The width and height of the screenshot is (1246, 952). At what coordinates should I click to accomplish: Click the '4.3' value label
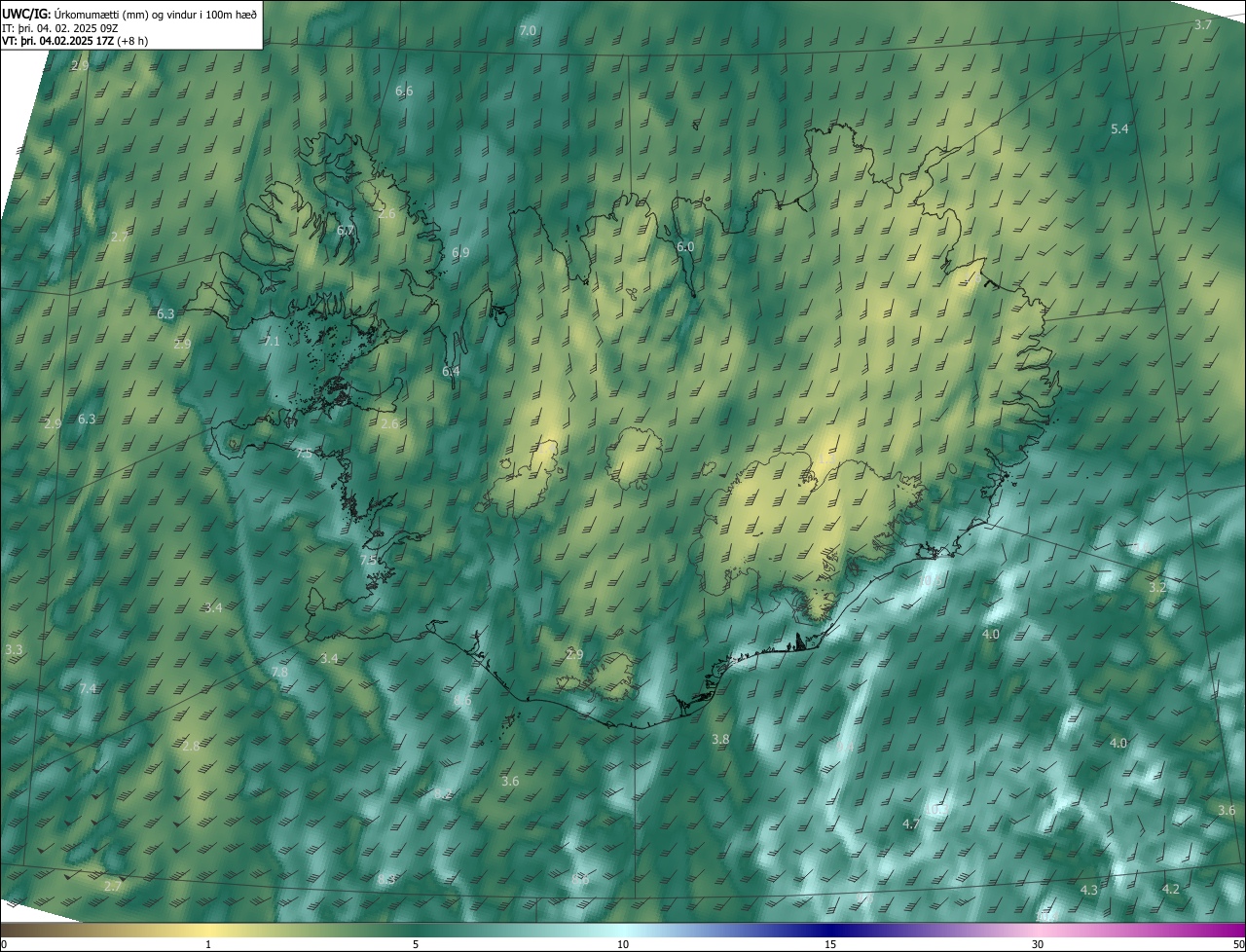click(x=1089, y=891)
